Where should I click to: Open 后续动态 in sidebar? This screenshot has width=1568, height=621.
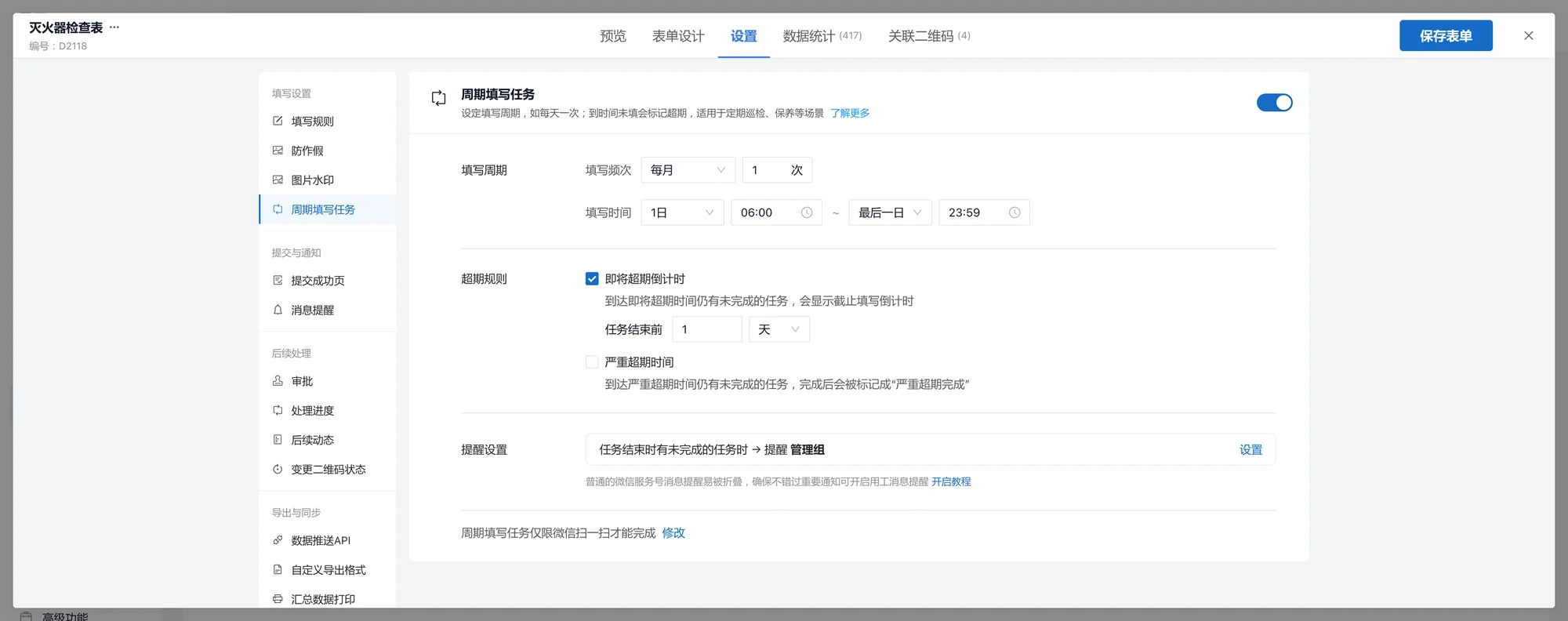[328, 440]
